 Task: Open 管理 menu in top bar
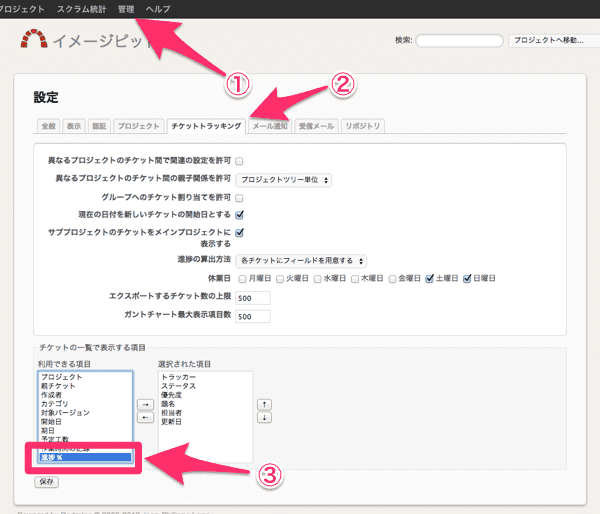(x=126, y=9)
